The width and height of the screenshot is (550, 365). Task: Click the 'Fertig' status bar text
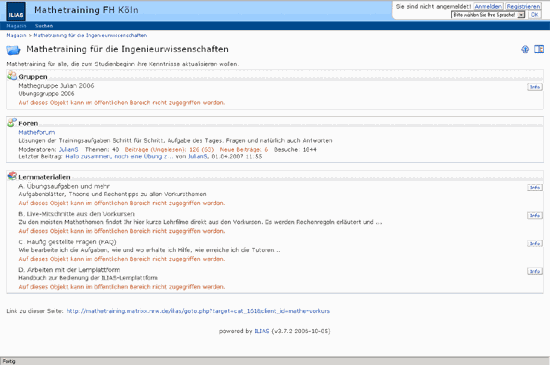[9, 361]
